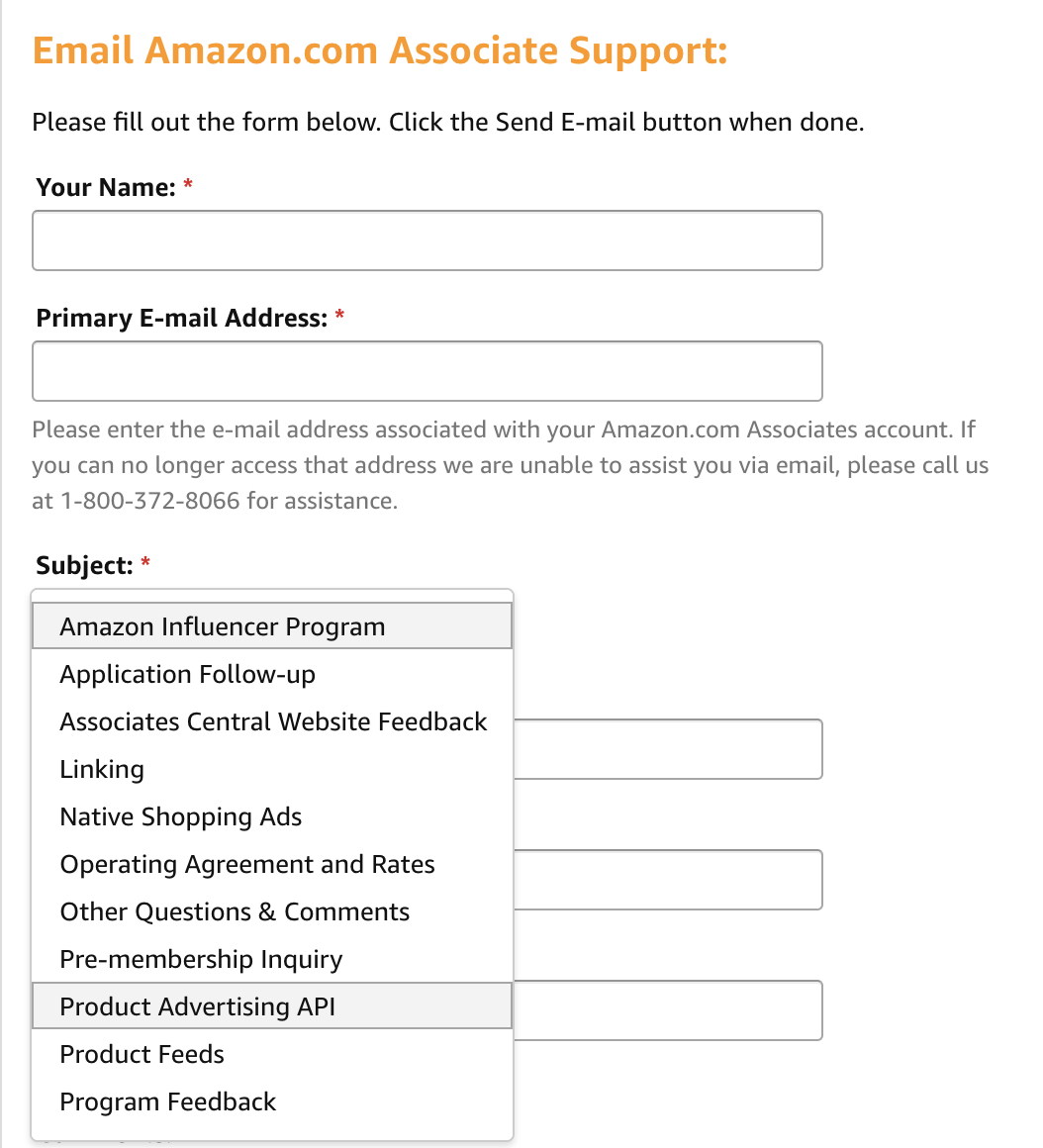1043x1148 pixels.
Task: Pick Other Questions & Comments option
Action: click(x=235, y=912)
